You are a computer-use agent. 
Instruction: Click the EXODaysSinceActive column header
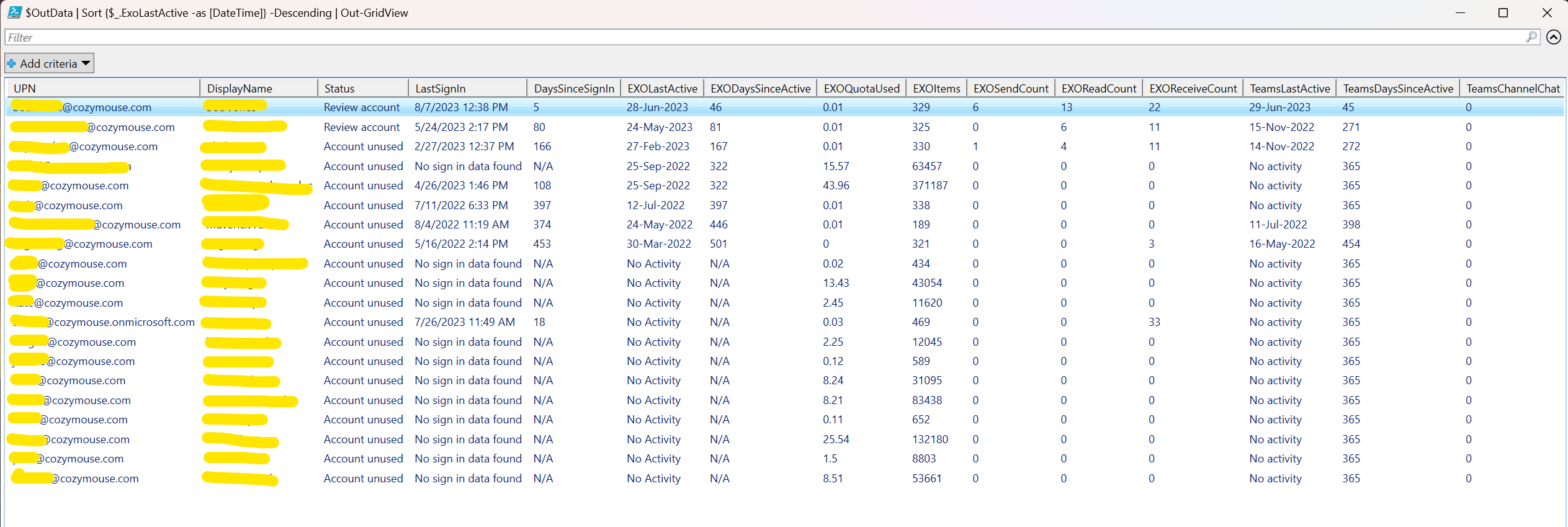tap(760, 88)
